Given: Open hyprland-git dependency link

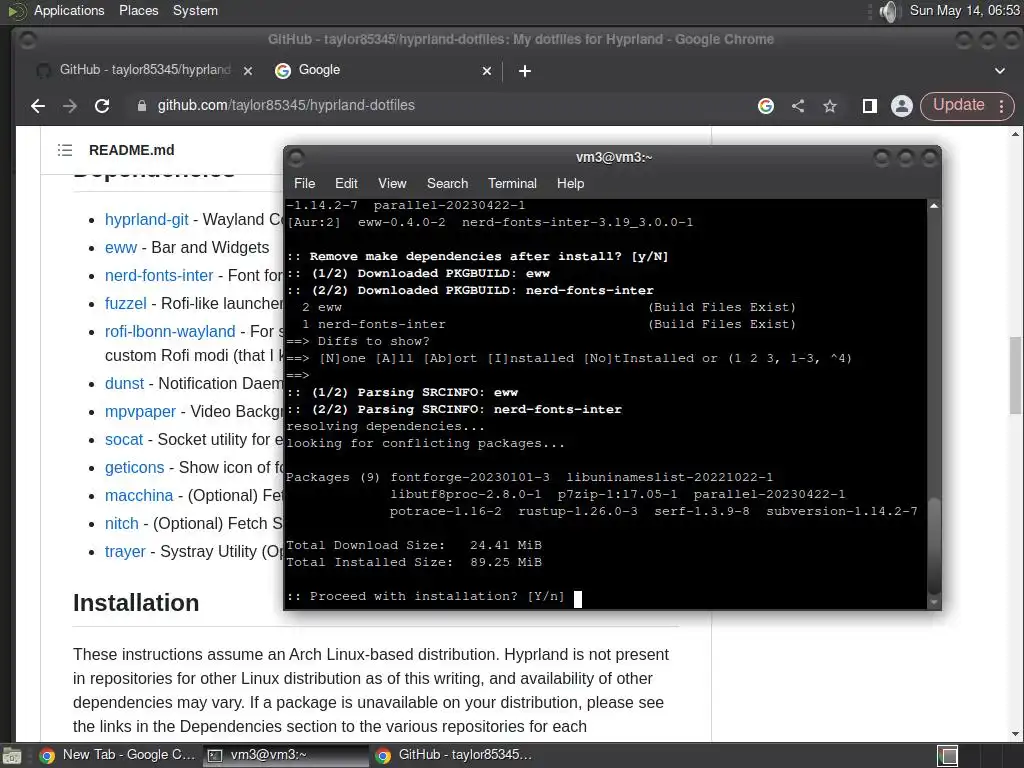Looking at the screenshot, I should point(147,219).
